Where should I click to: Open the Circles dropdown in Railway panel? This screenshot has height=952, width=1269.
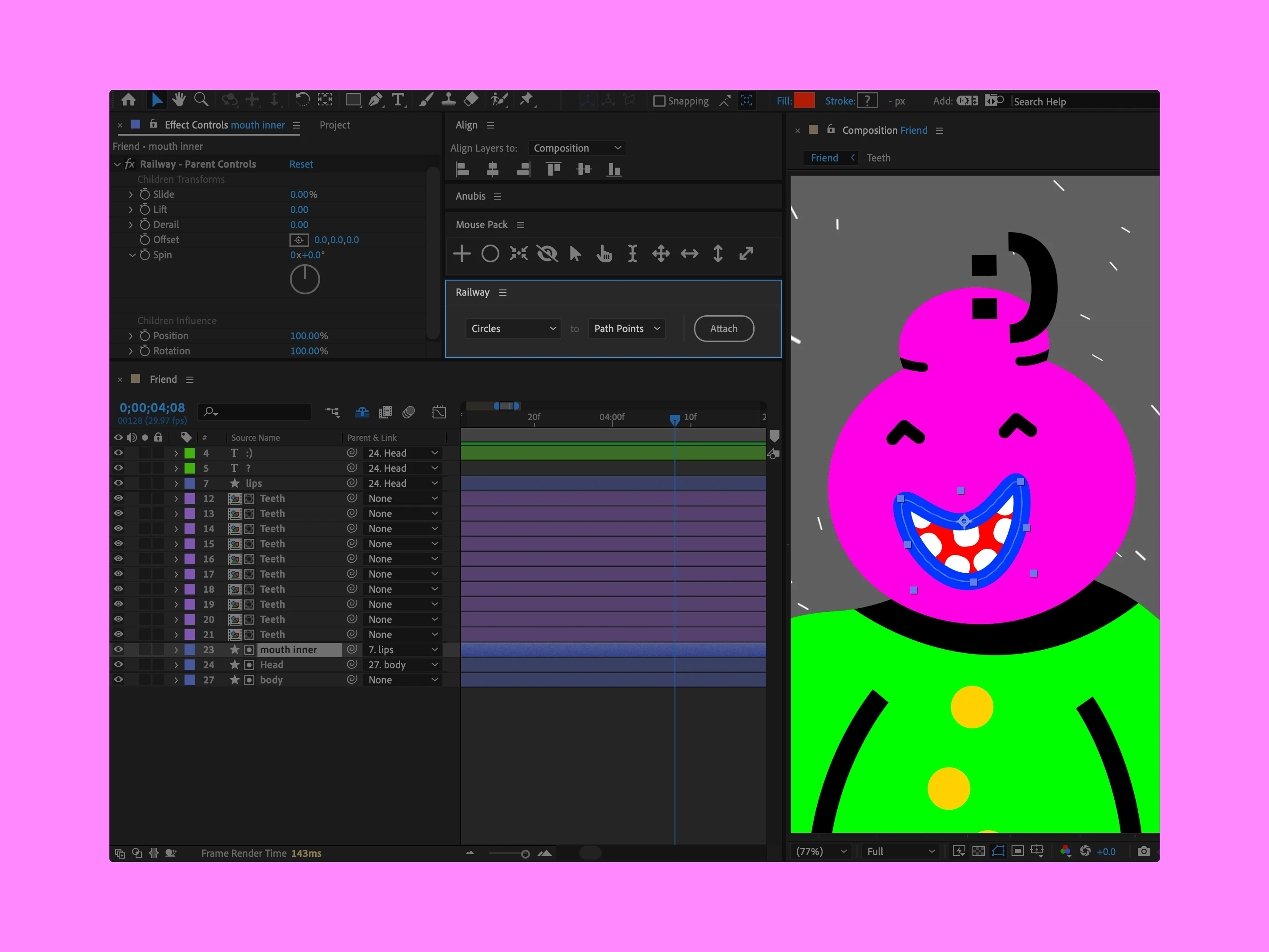coord(512,328)
